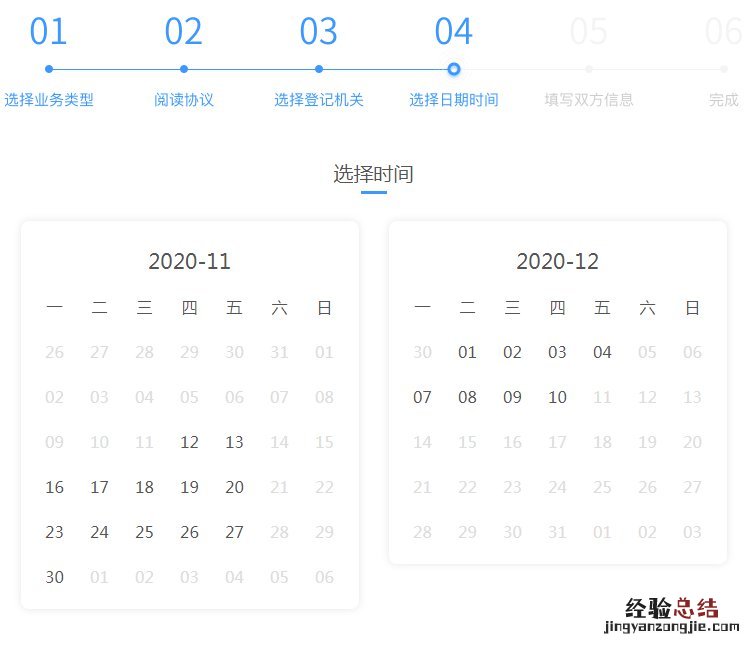
Task: Click disabled date 11 in 2020-12 calendar
Action: [x=602, y=397]
